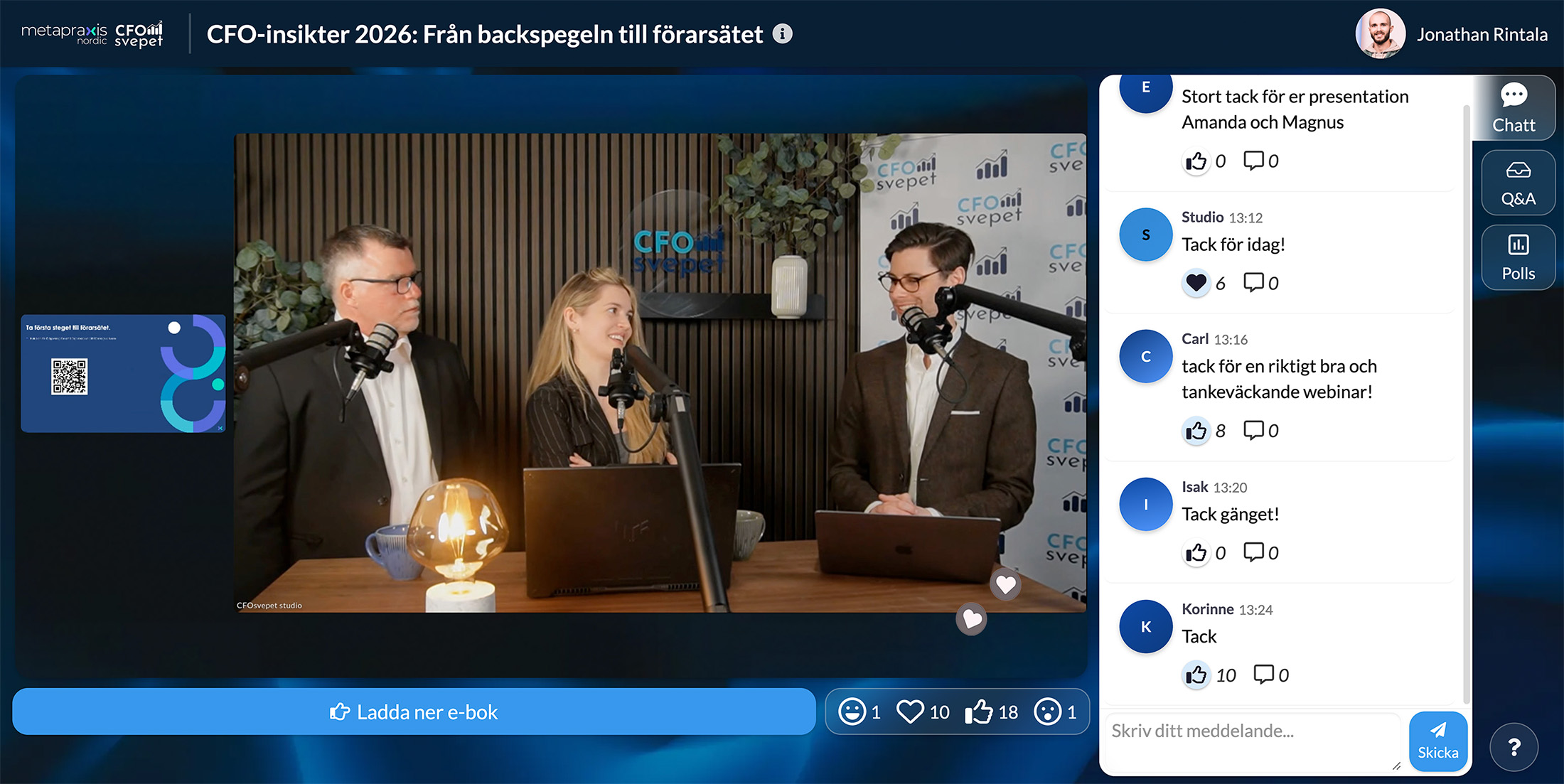Like Isak's 'Tack gänget!' message

(x=1196, y=553)
